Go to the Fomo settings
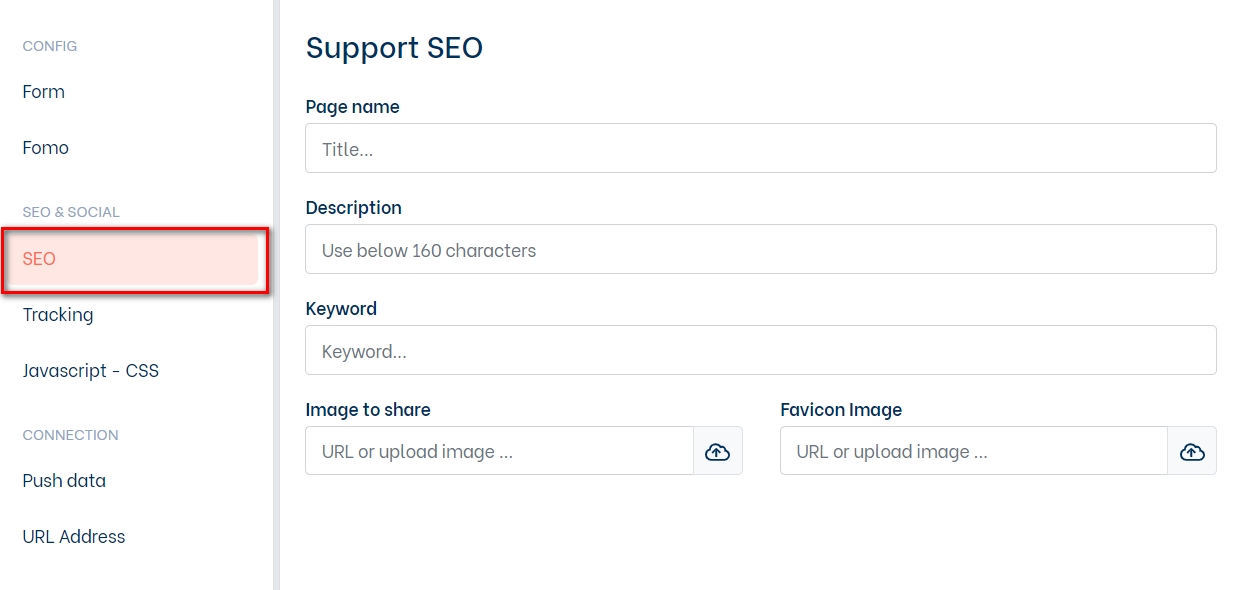Viewport: 1249px width, 590px height. (x=46, y=148)
